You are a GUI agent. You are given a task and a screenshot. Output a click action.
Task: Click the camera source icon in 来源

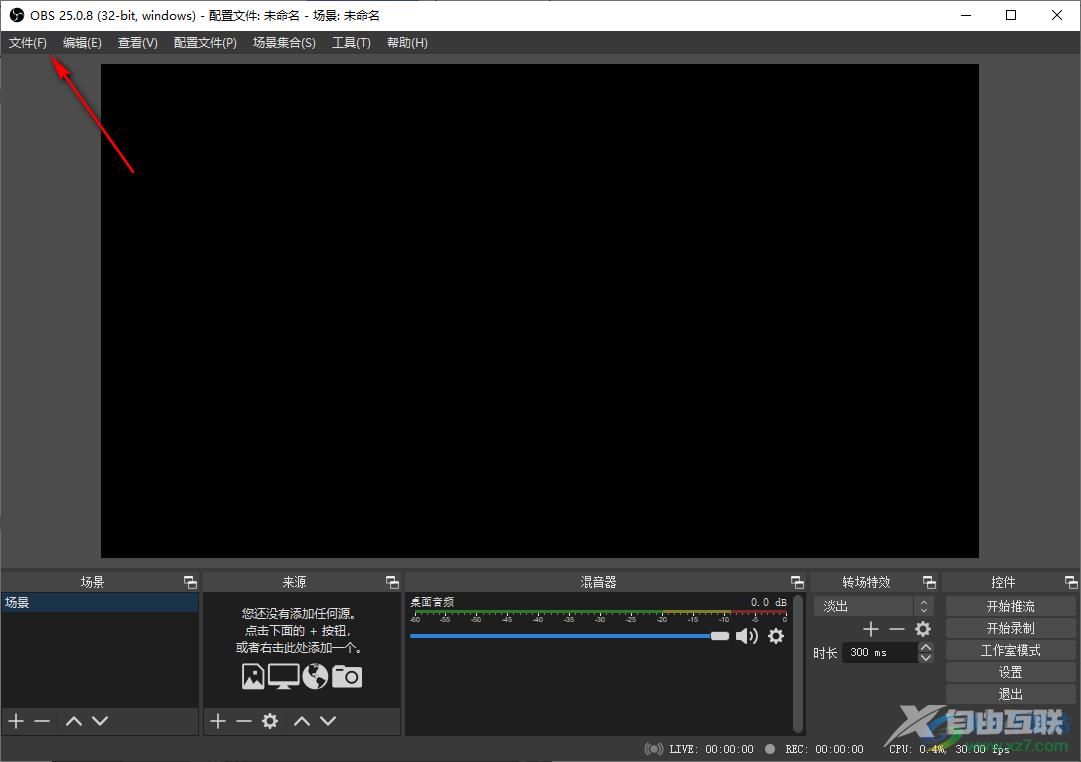tap(347, 676)
